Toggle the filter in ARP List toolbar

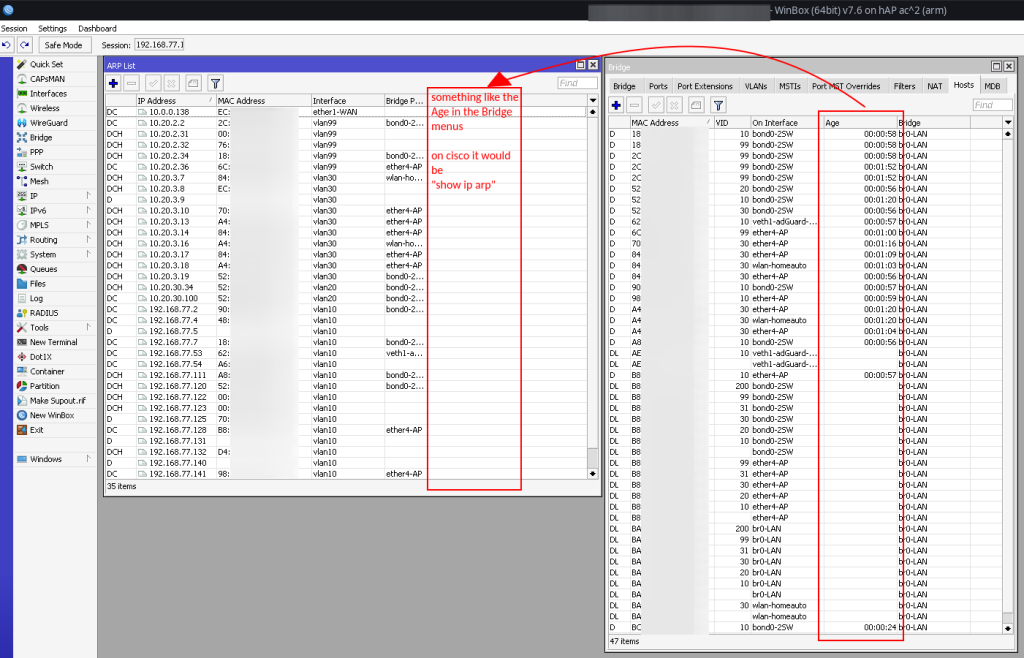point(215,83)
